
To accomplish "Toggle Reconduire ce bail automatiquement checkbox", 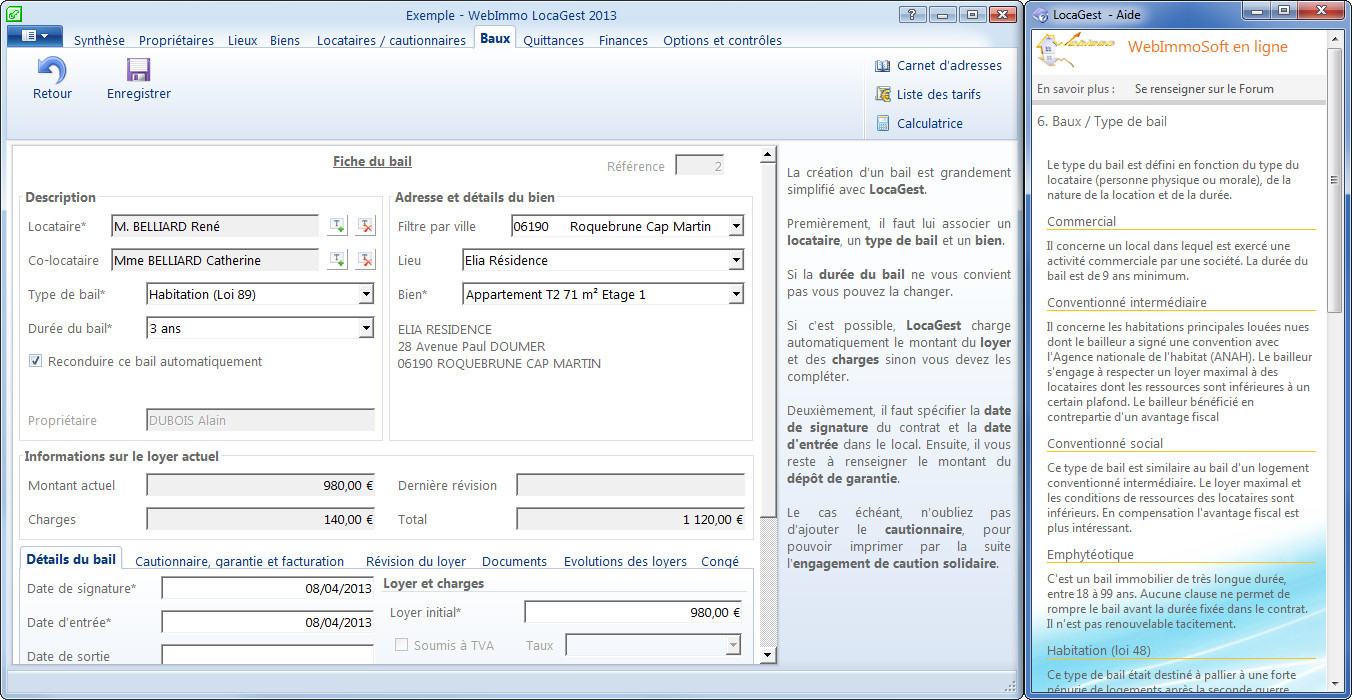I will pyautogui.click(x=36, y=361).
